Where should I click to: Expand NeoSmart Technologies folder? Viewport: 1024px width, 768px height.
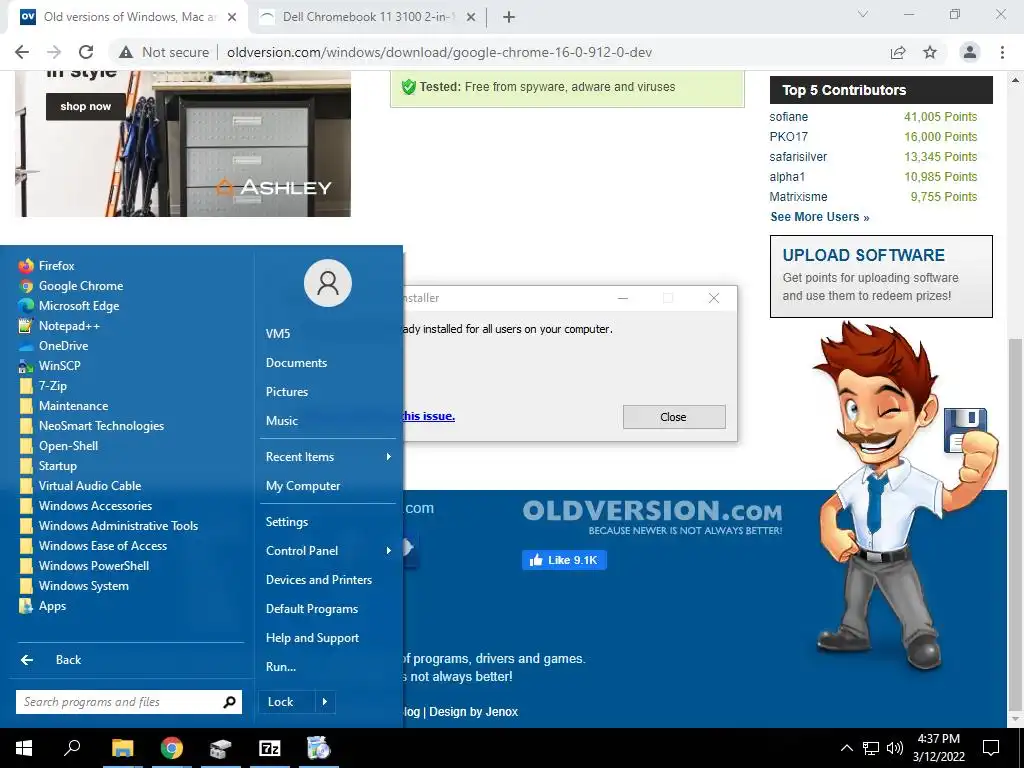92,426
